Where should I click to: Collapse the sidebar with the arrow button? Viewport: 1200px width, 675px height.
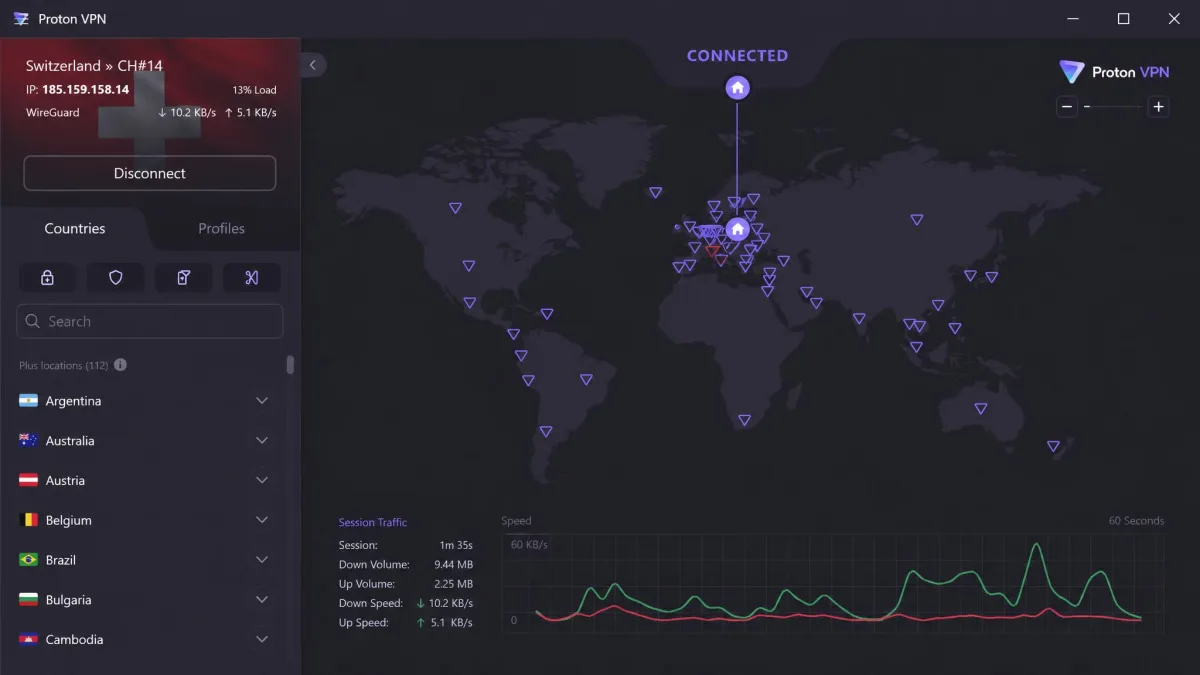313,65
